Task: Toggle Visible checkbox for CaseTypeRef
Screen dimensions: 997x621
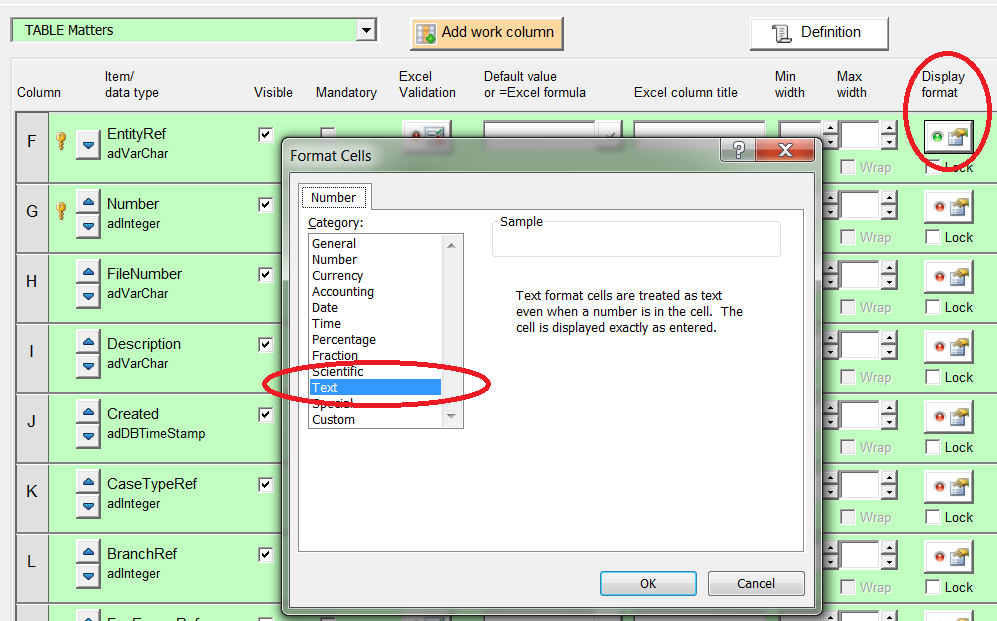Action: (266, 484)
